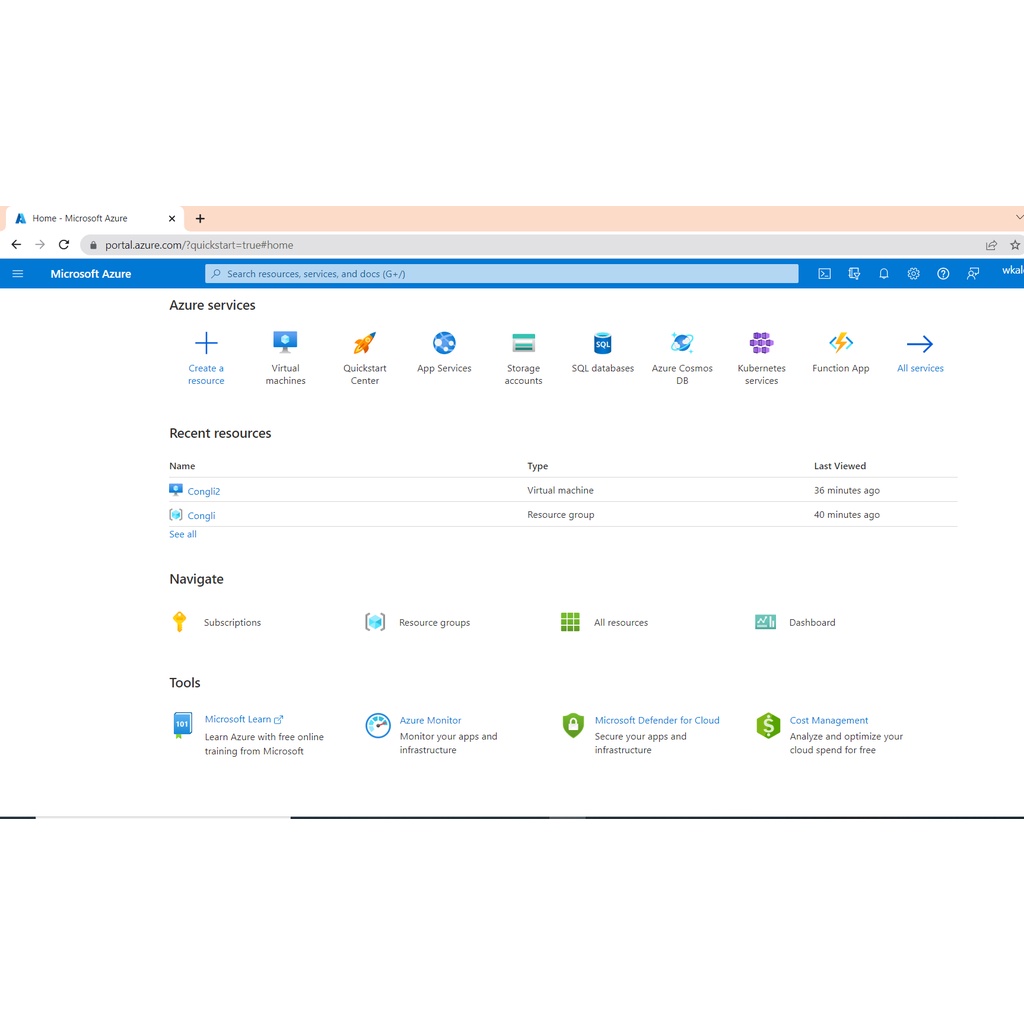Open the Congli2 virtual machine link
This screenshot has width=1024, height=1024.
click(x=204, y=491)
